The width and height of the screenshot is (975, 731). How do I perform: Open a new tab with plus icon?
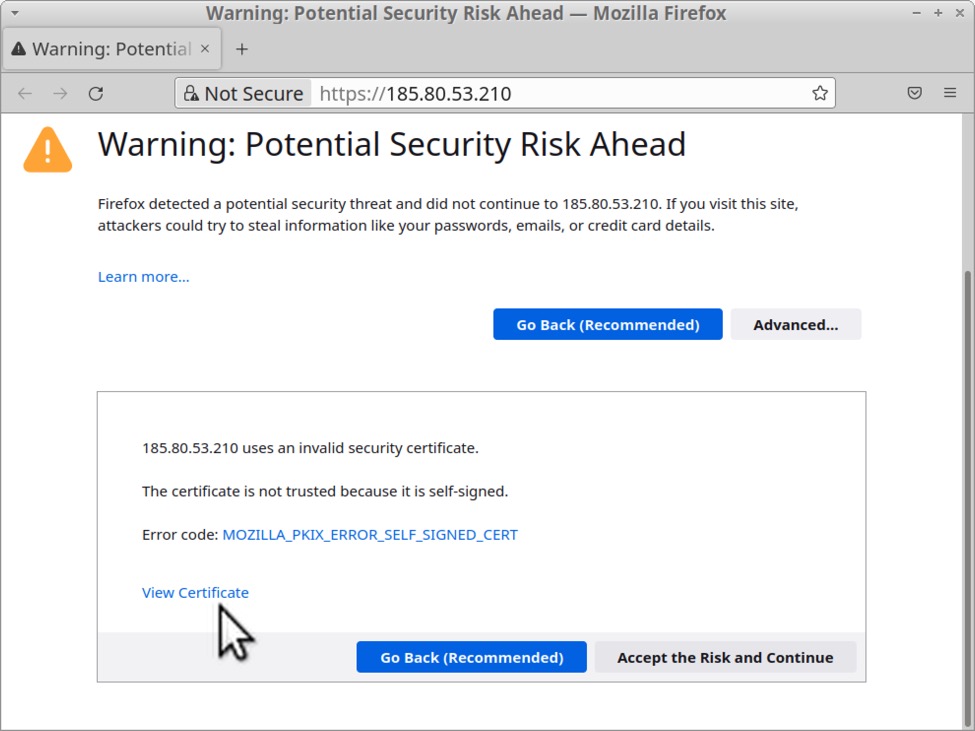click(241, 48)
